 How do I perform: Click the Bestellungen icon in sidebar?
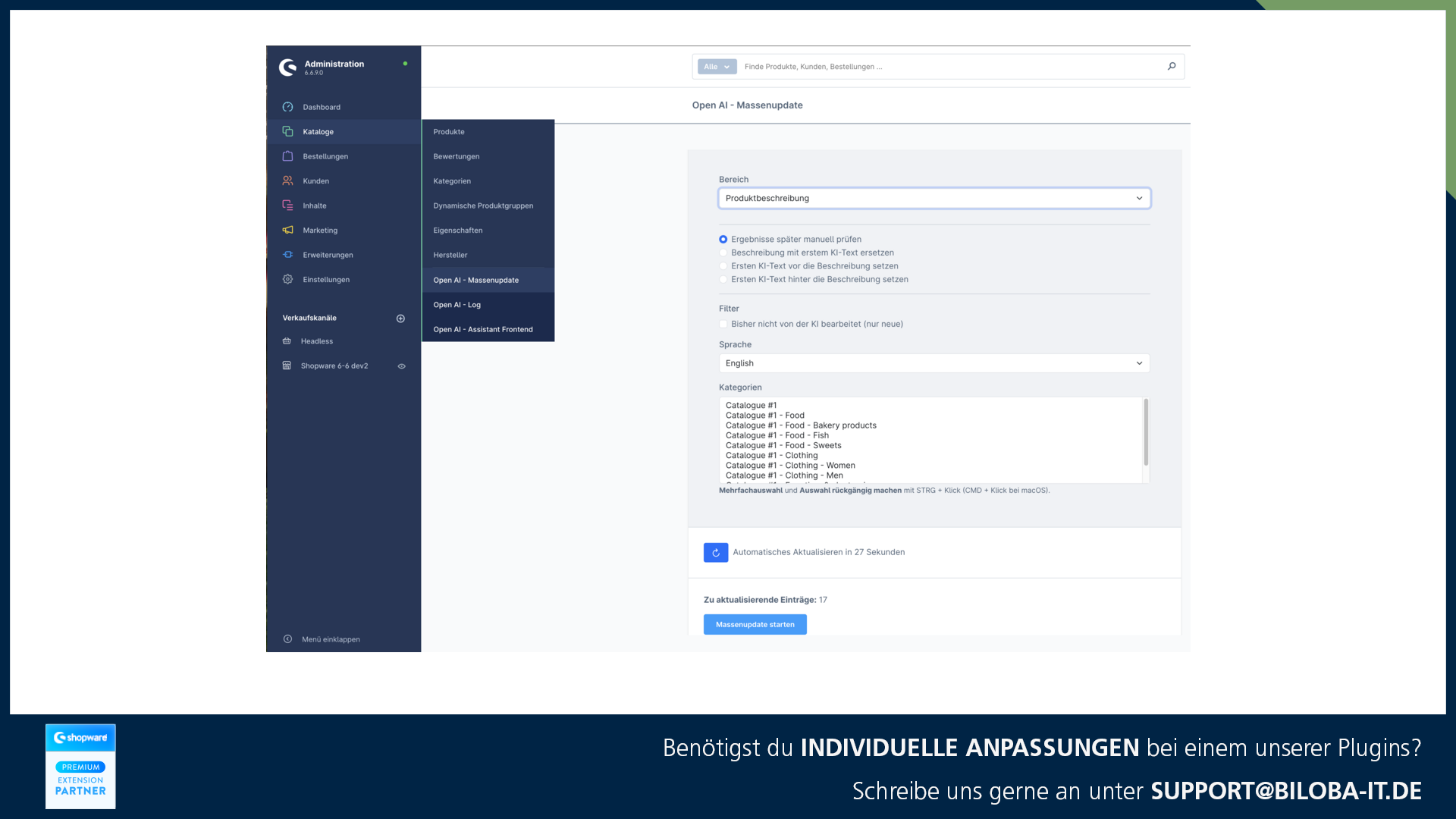coord(287,156)
